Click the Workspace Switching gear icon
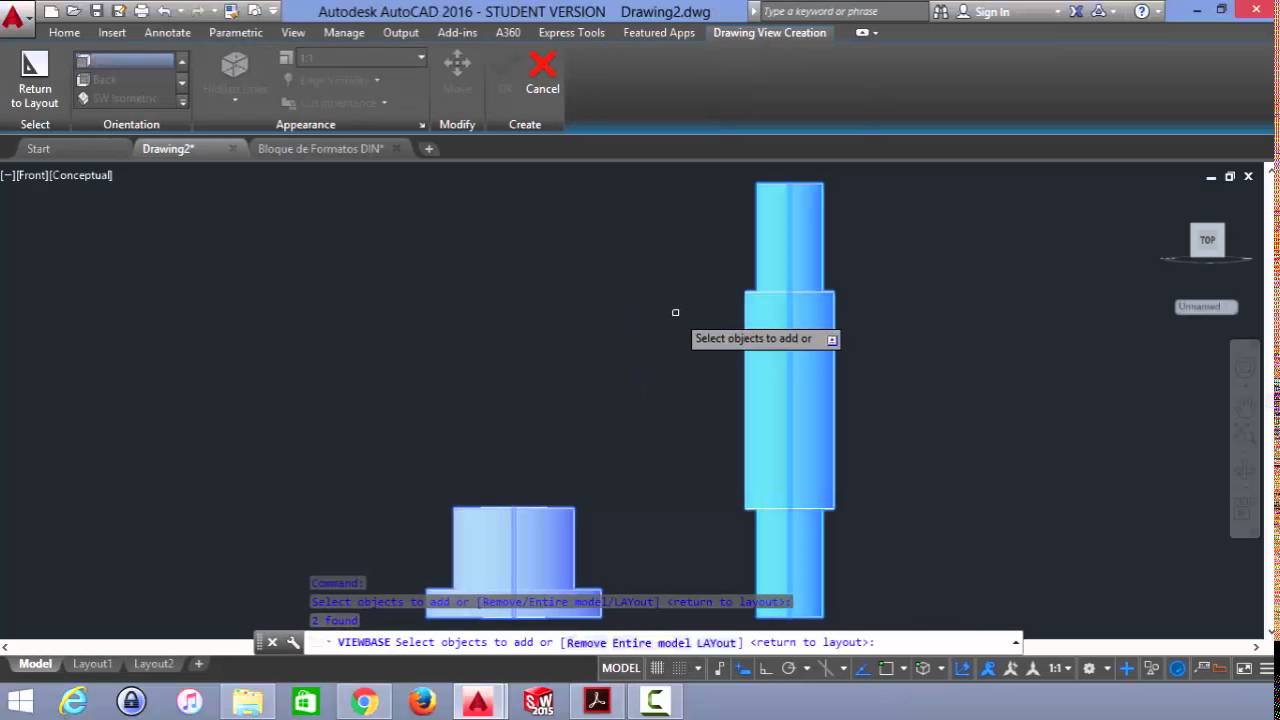Image resolution: width=1280 pixels, height=720 pixels. point(1089,668)
